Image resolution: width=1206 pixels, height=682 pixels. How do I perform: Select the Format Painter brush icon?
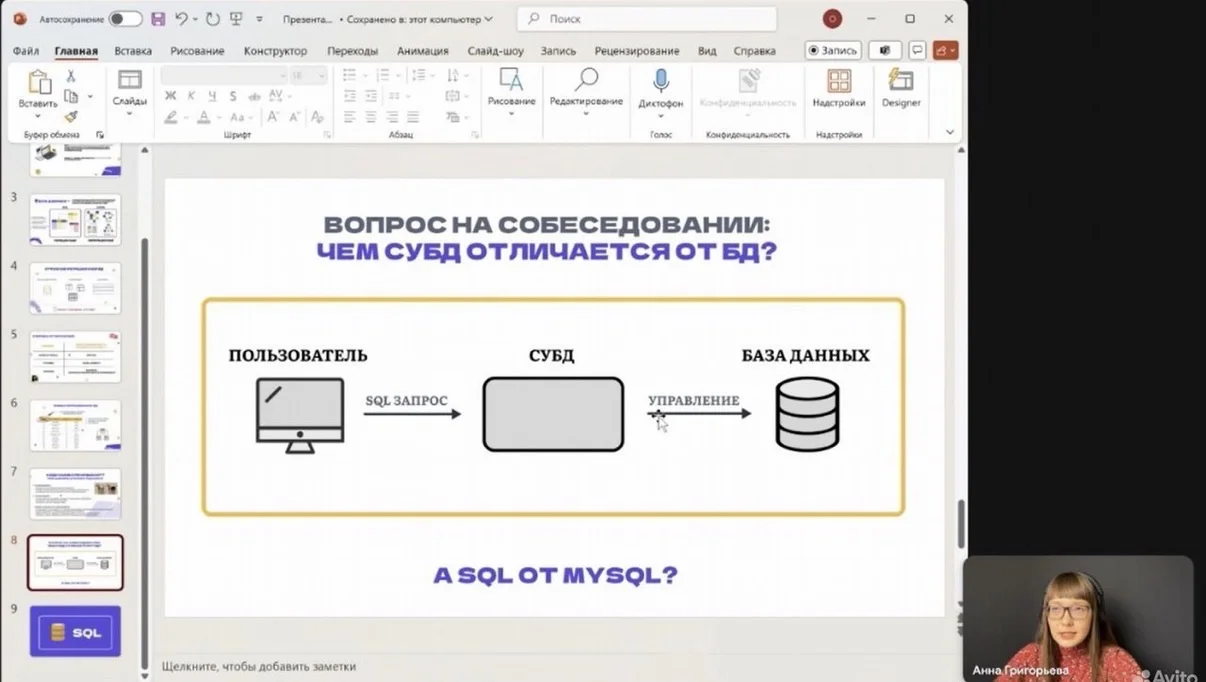pyautogui.click(x=71, y=117)
